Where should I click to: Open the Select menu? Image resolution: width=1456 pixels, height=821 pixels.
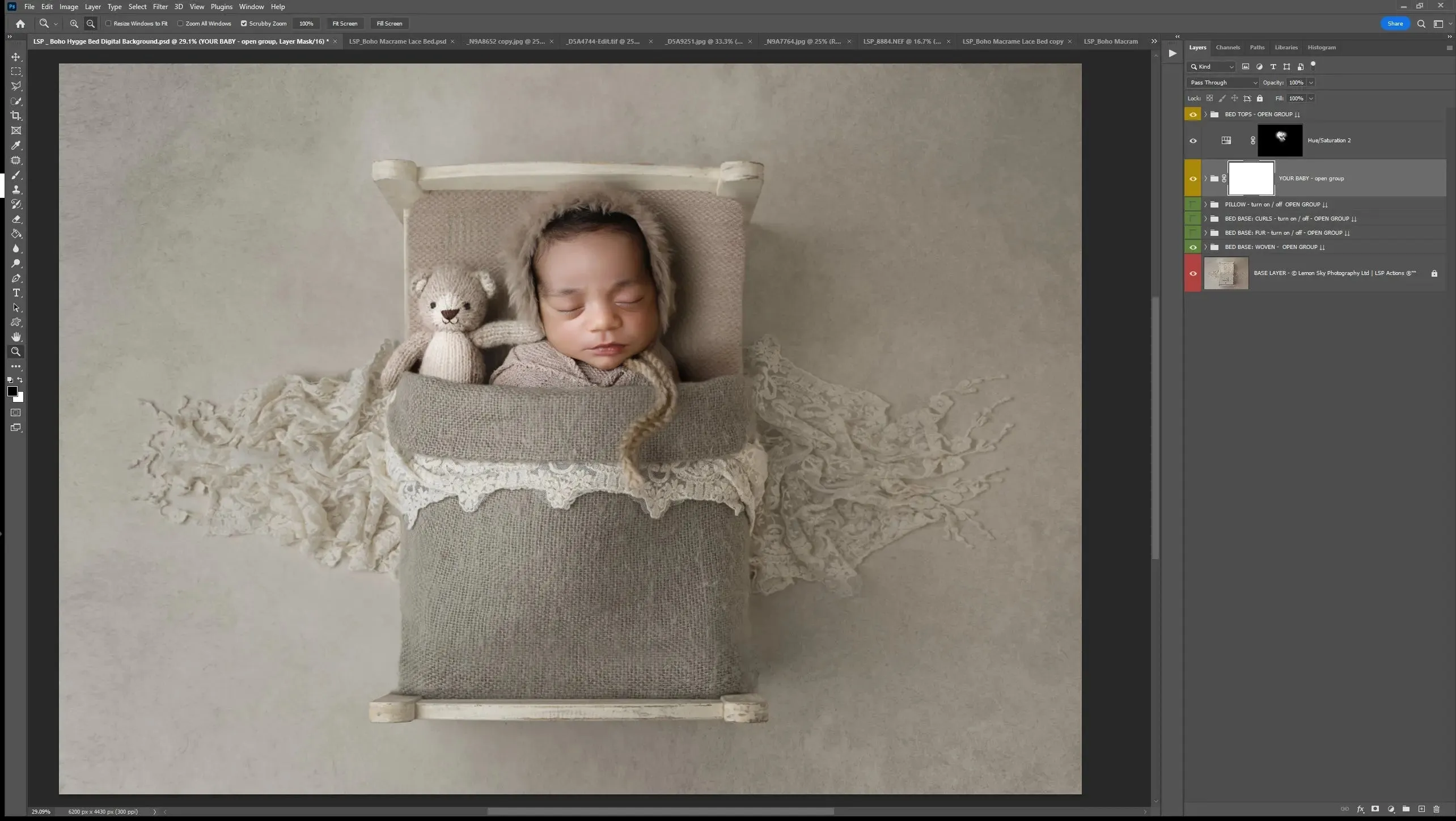pyautogui.click(x=137, y=7)
